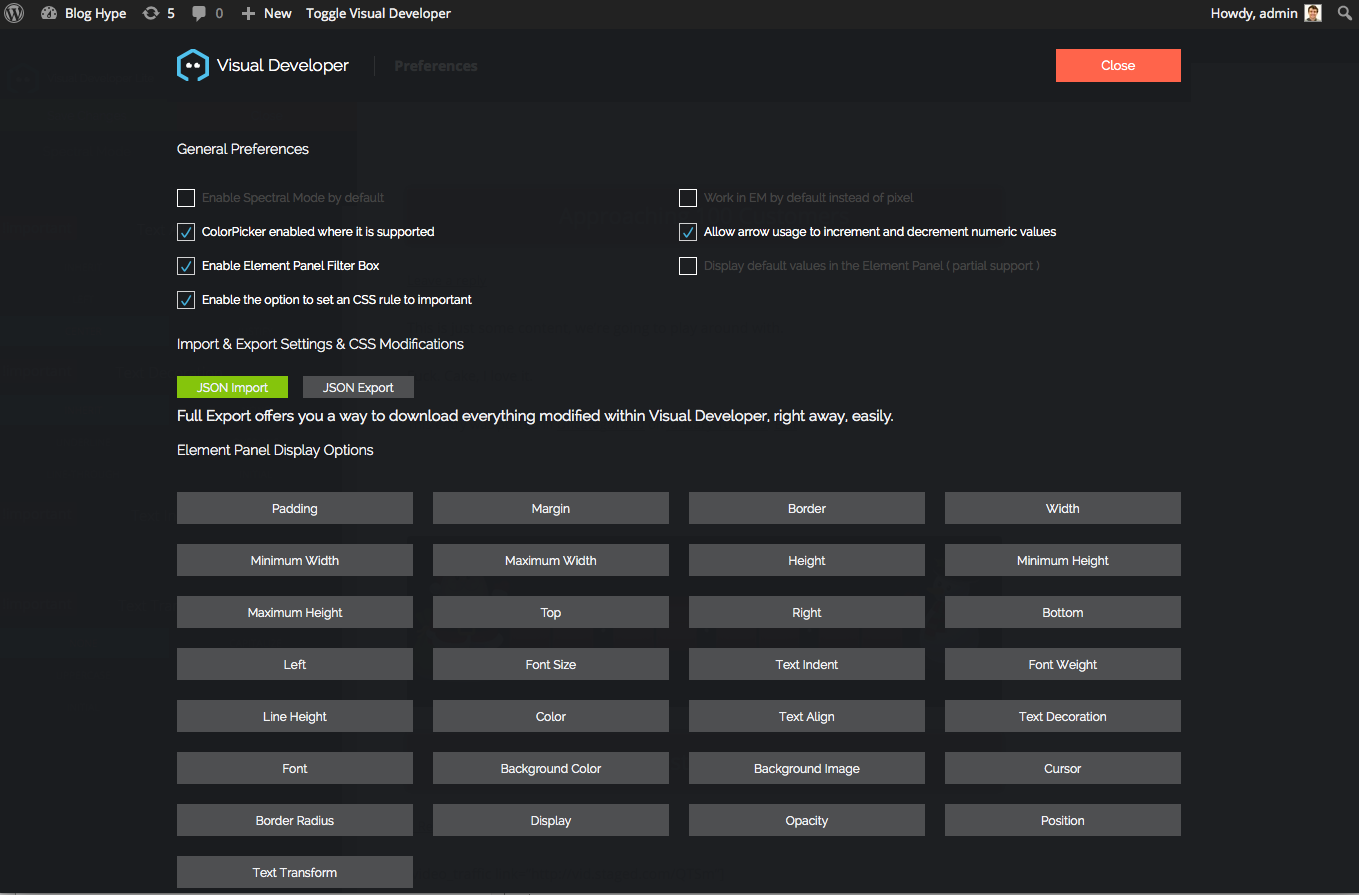The width and height of the screenshot is (1359, 895).
Task: Toggle the Cursor display option
Action: (1063, 768)
